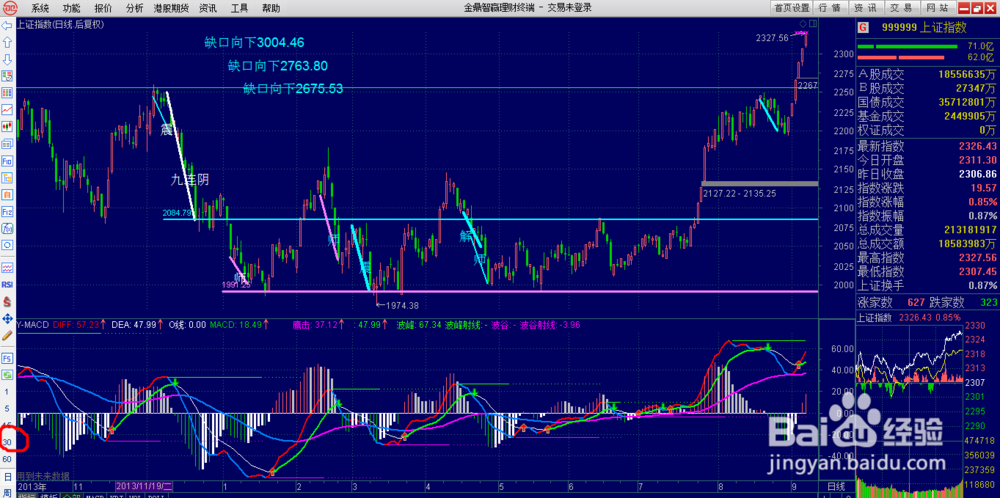This screenshot has height=498, width=1000.
Task: Select the 日 daily period
Action: click(x=7, y=476)
